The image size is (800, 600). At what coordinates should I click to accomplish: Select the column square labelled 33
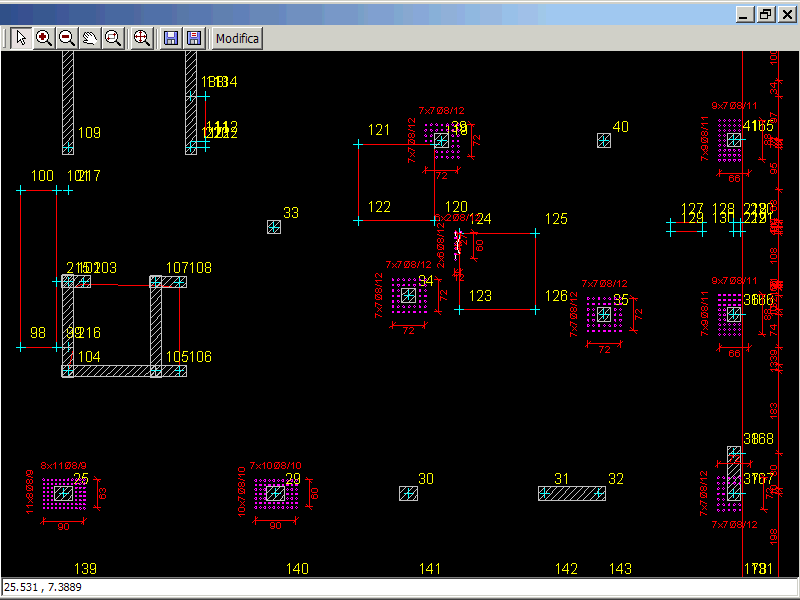click(x=274, y=227)
